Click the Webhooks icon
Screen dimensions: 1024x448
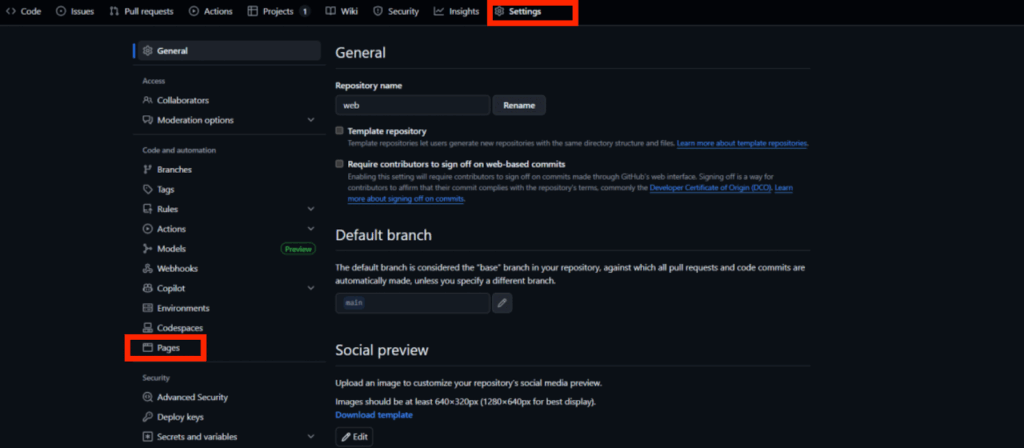point(148,268)
